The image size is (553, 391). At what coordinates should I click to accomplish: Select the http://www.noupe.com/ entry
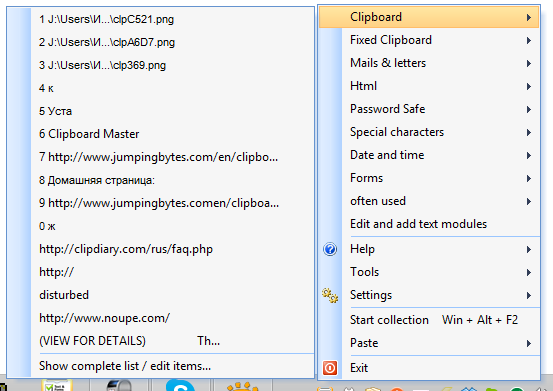[160, 318]
